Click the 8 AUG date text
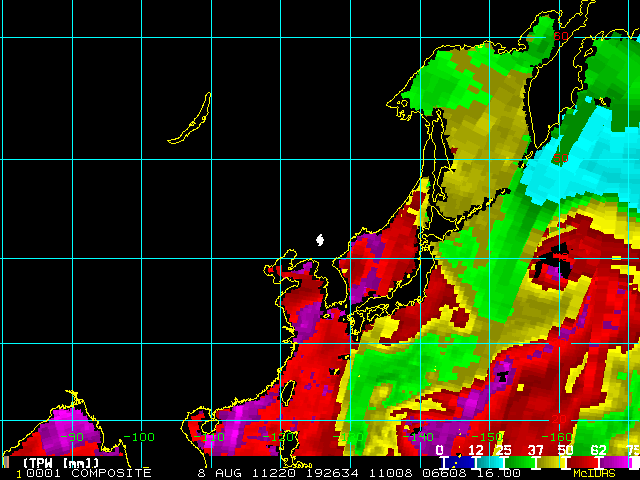This screenshot has width=640, height=480. coord(220,473)
